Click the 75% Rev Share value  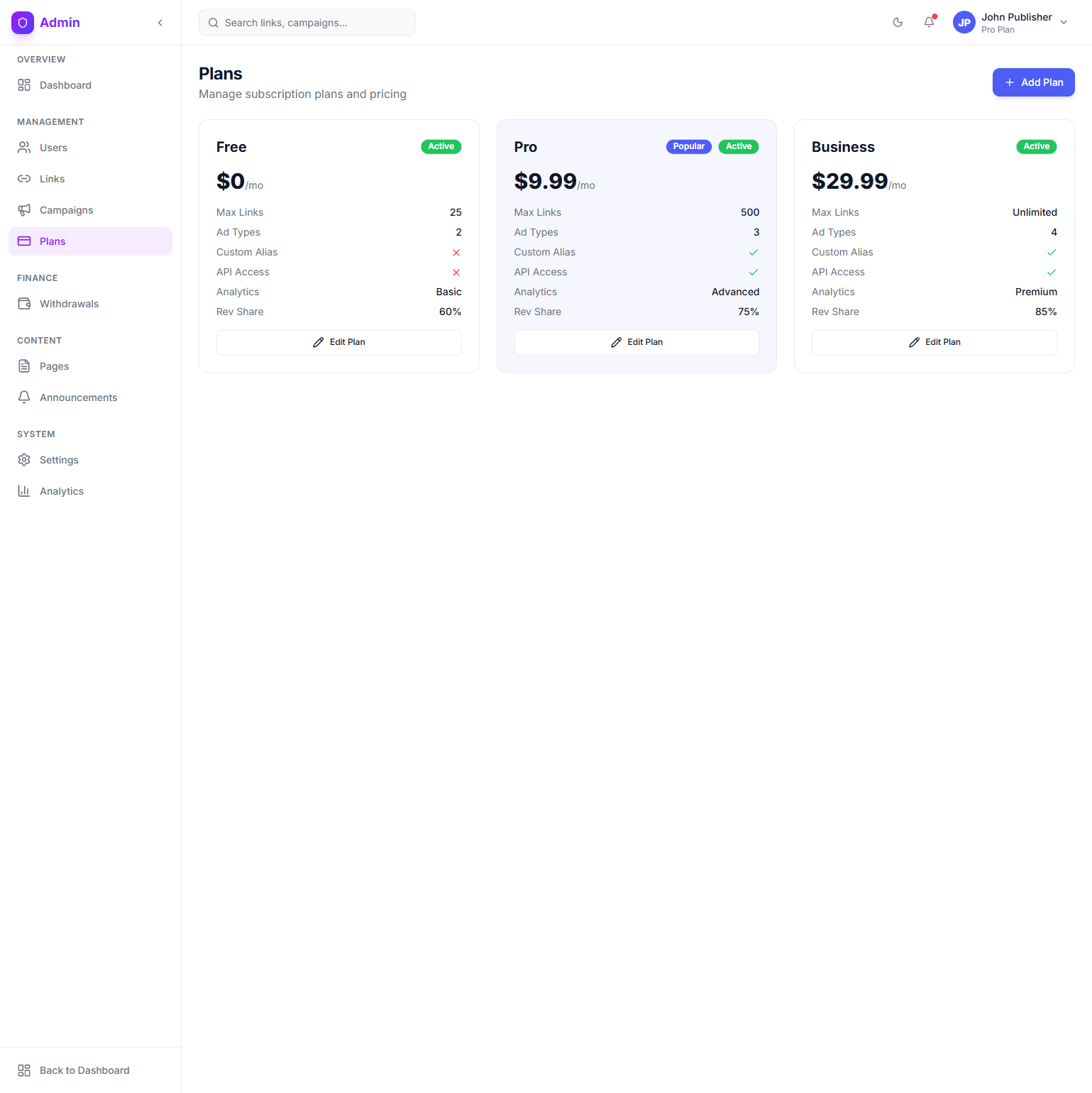point(749,312)
